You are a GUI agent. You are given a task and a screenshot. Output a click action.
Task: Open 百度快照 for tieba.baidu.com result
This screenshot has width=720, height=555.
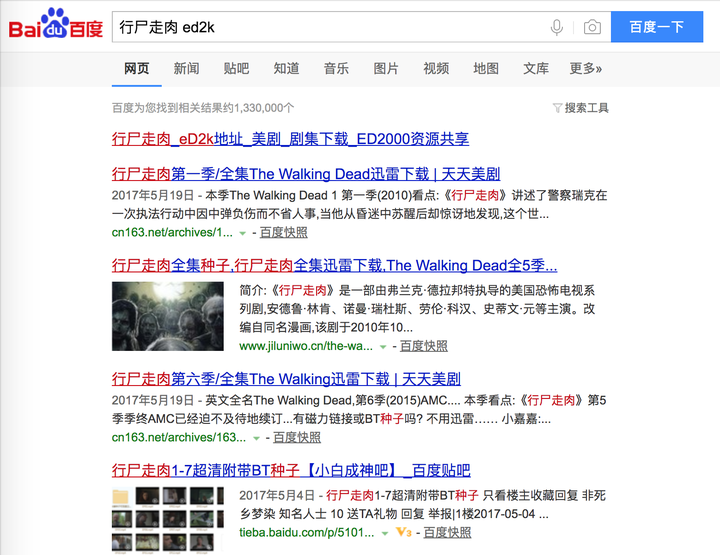tap(447, 532)
